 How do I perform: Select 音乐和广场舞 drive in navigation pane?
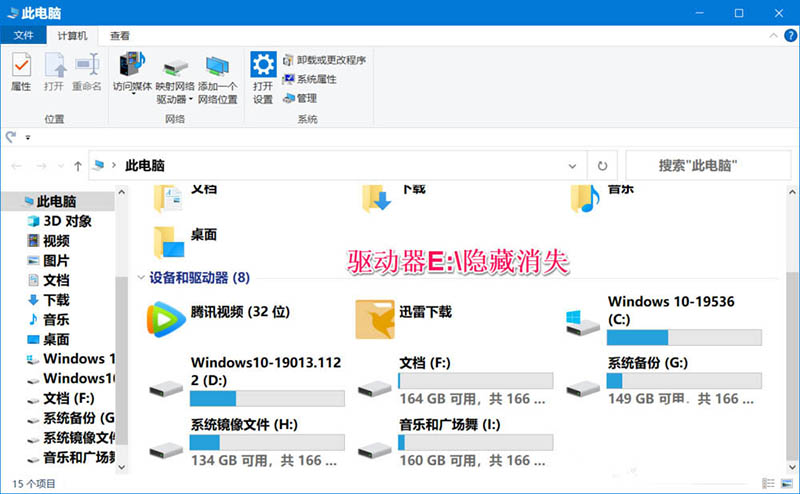tap(70, 458)
